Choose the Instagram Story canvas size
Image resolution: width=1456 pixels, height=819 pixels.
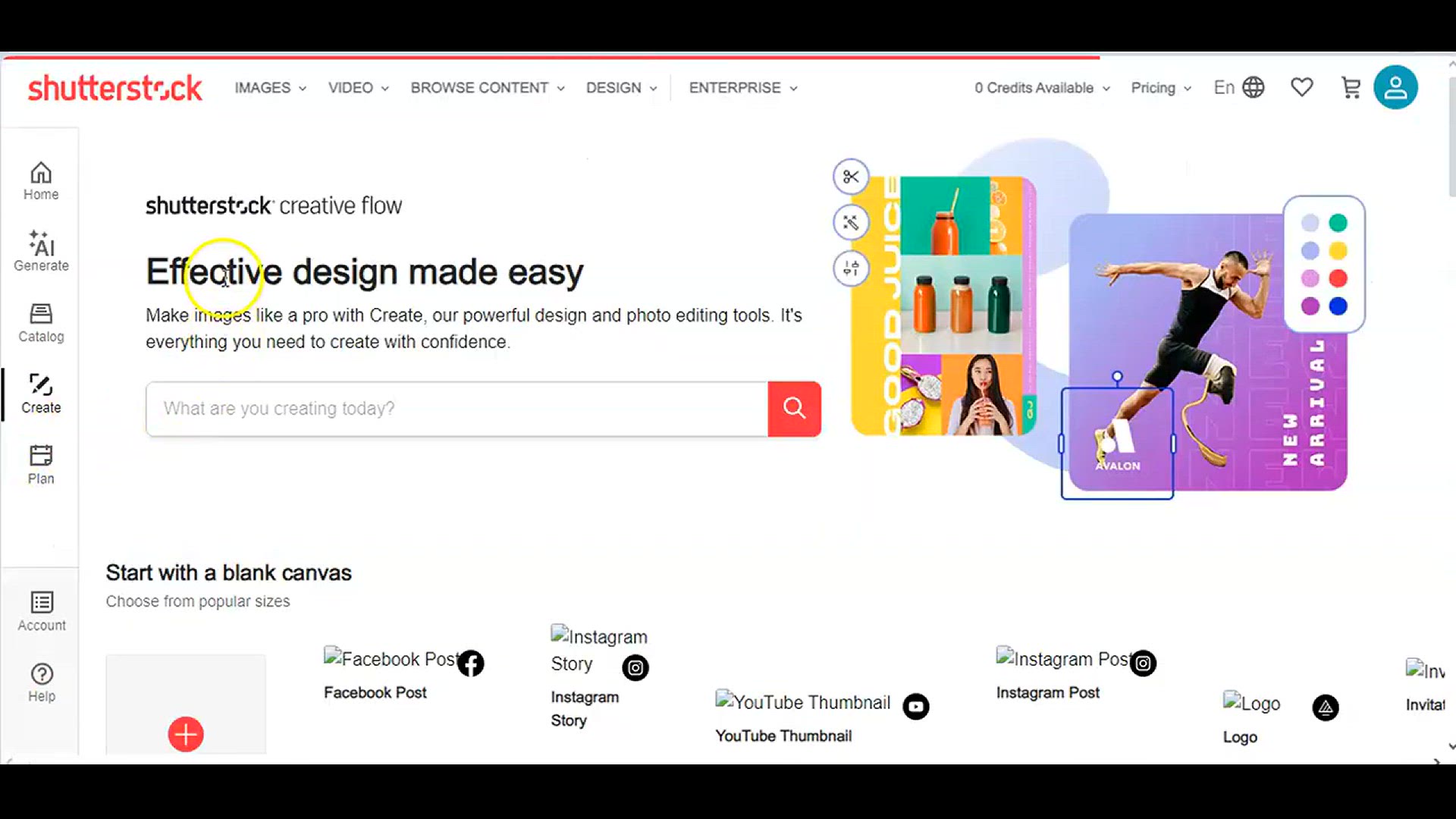(x=600, y=677)
